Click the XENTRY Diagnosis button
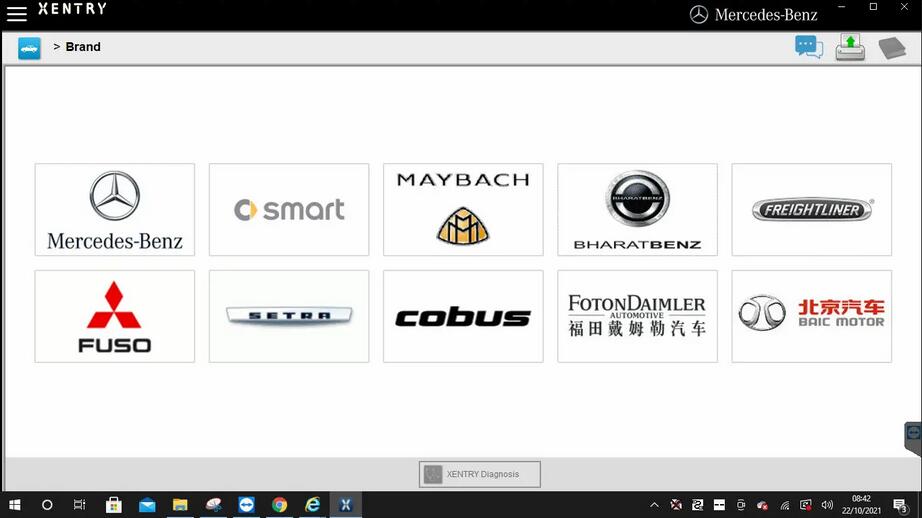 click(480, 474)
